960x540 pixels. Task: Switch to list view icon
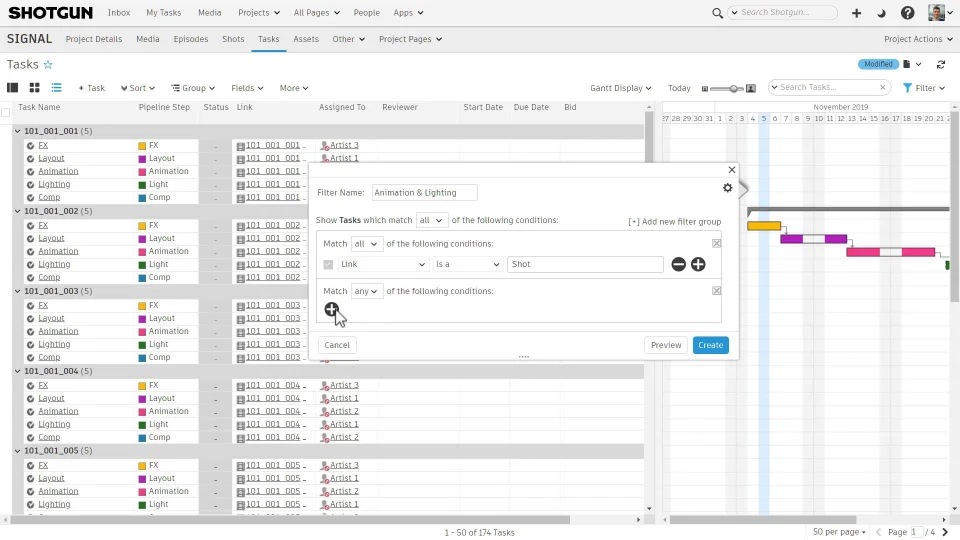[56, 88]
